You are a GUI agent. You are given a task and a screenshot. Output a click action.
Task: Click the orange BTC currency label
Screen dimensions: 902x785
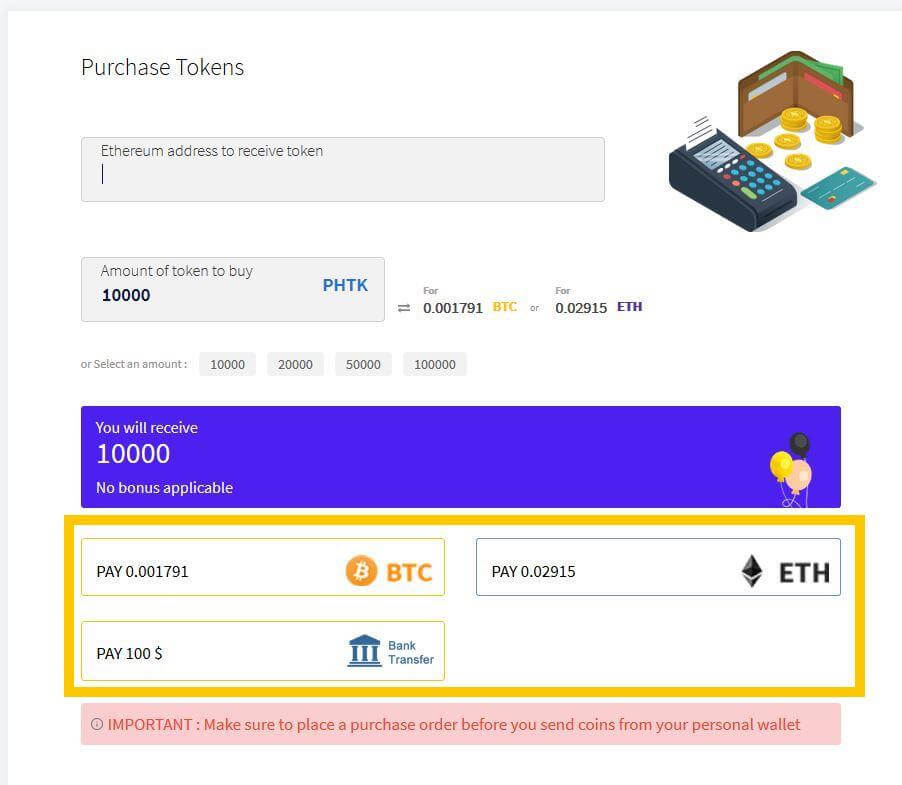pyautogui.click(x=504, y=307)
